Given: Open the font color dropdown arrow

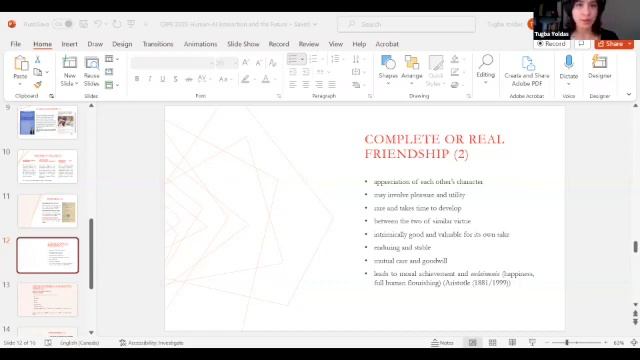Looking at the screenshot, I should [275, 79].
